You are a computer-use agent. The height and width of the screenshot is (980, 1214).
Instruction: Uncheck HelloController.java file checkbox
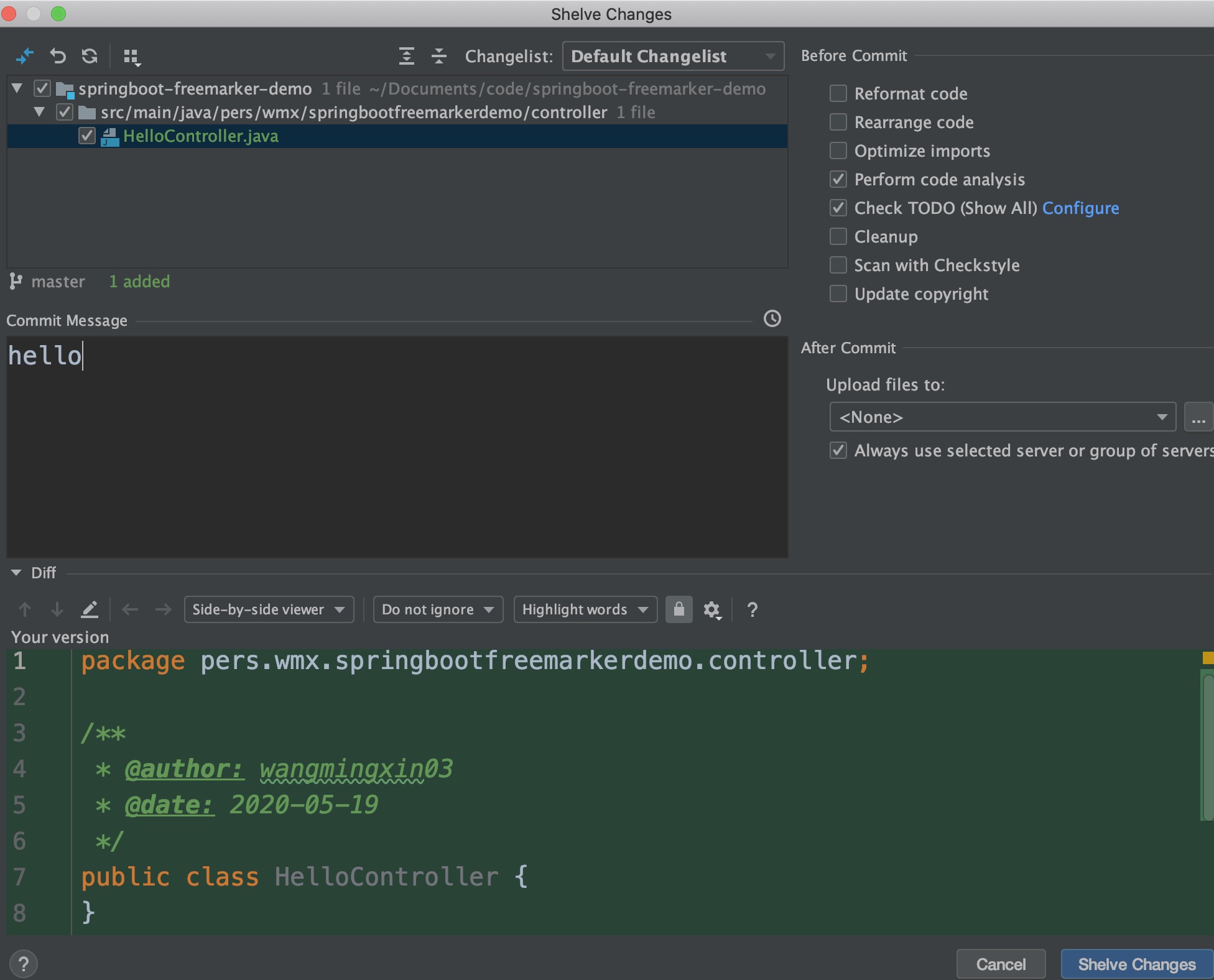[x=87, y=136]
